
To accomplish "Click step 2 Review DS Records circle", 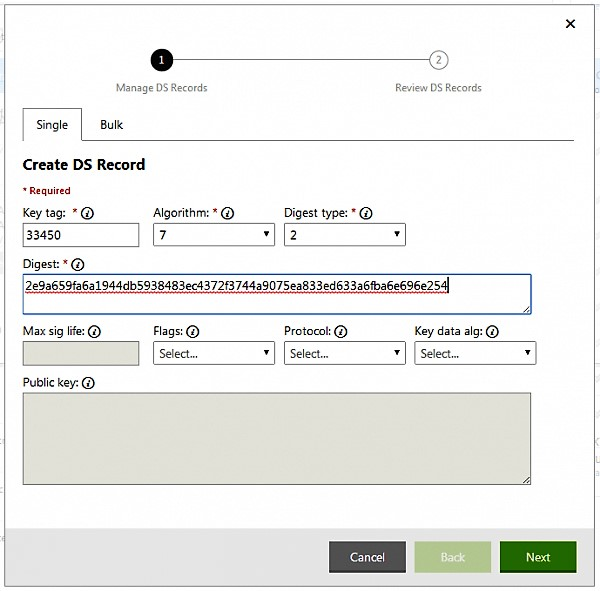I will click(x=439, y=60).
